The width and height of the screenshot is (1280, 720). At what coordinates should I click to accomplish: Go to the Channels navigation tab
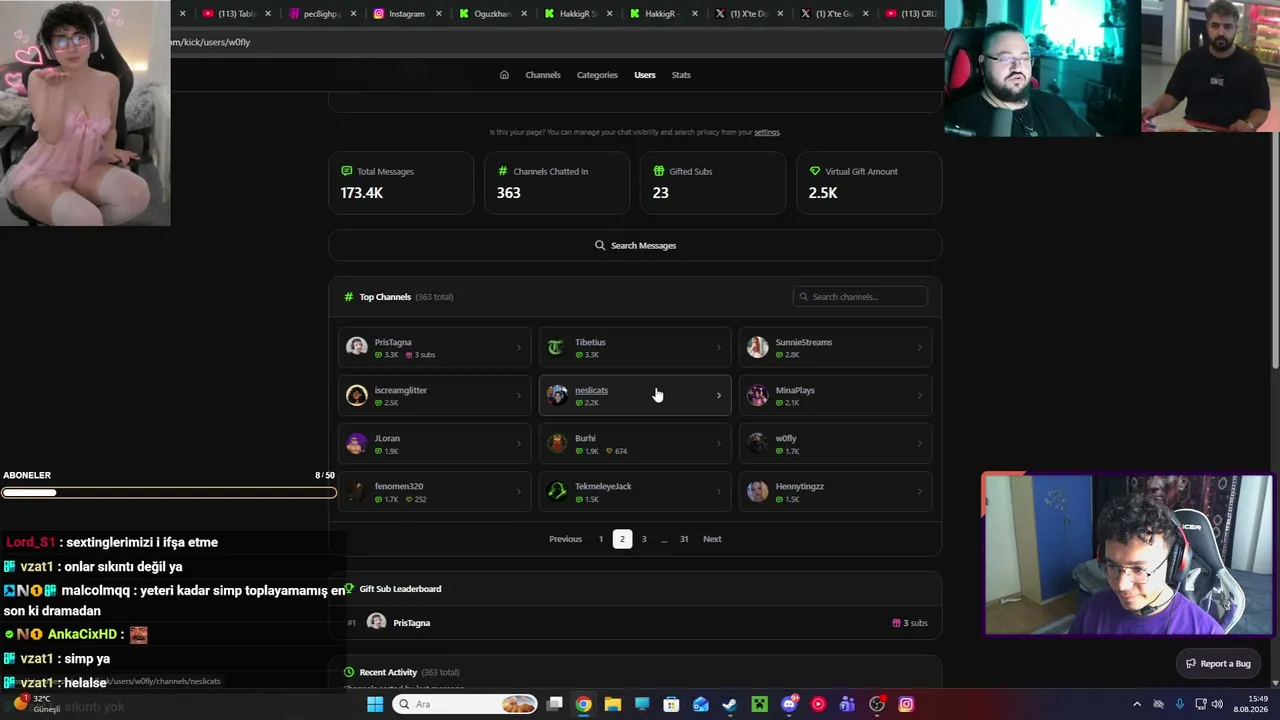point(543,75)
